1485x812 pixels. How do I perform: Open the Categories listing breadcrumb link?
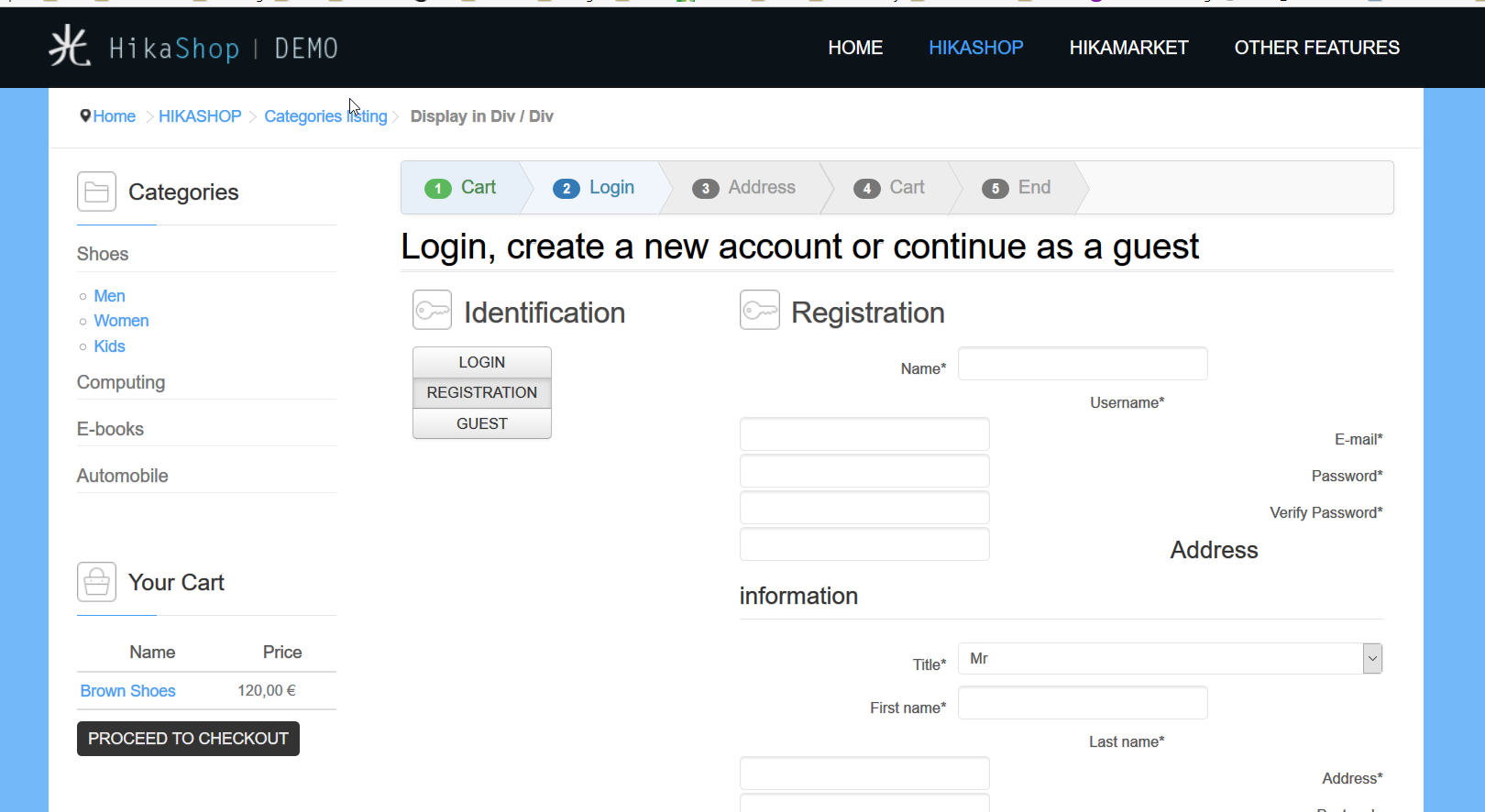tap(325, 116)
